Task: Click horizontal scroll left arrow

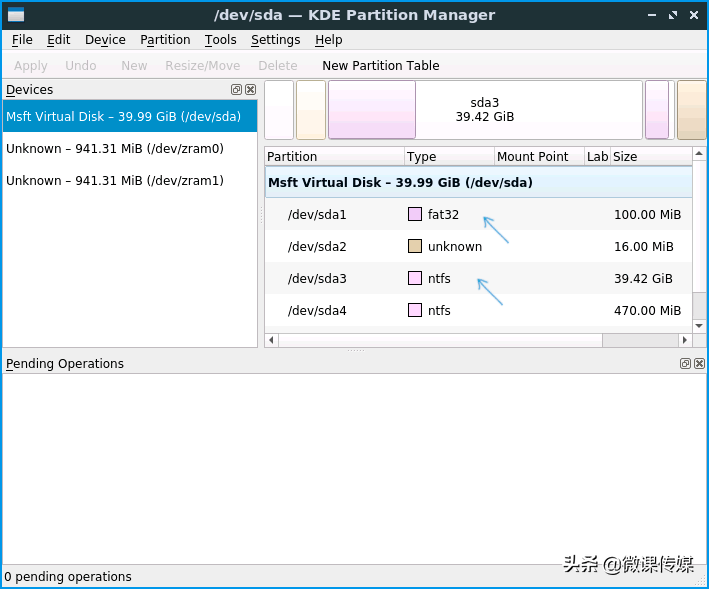Action: point(271,340)
